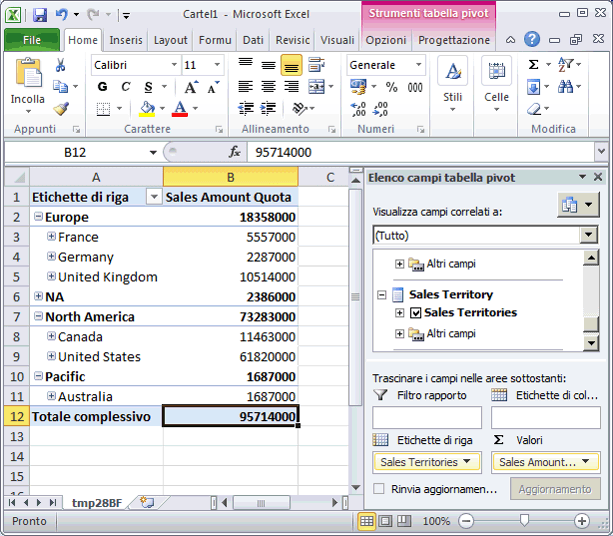The height and width of the screenshot is (536, 613).
Task: Switch to the Dati ribbon tab
Action: tap(253, 40)
